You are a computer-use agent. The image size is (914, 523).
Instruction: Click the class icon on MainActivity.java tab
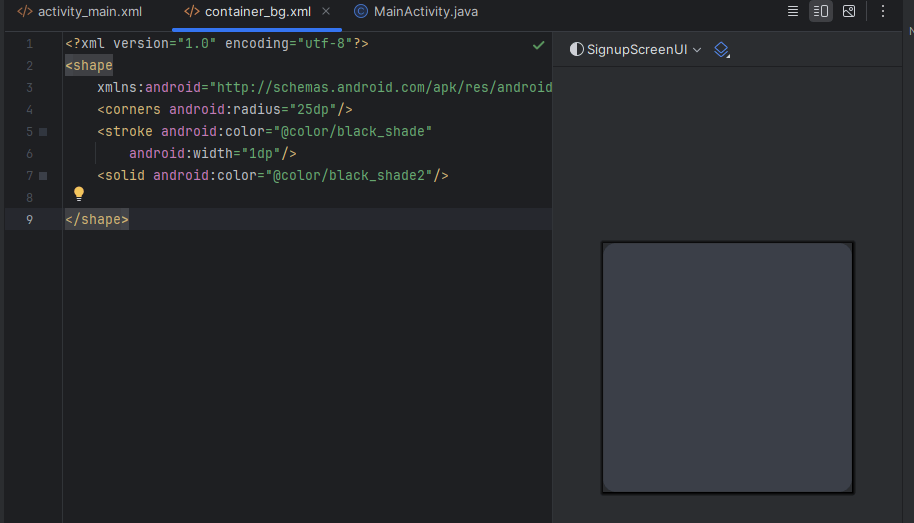coord(361,11)
